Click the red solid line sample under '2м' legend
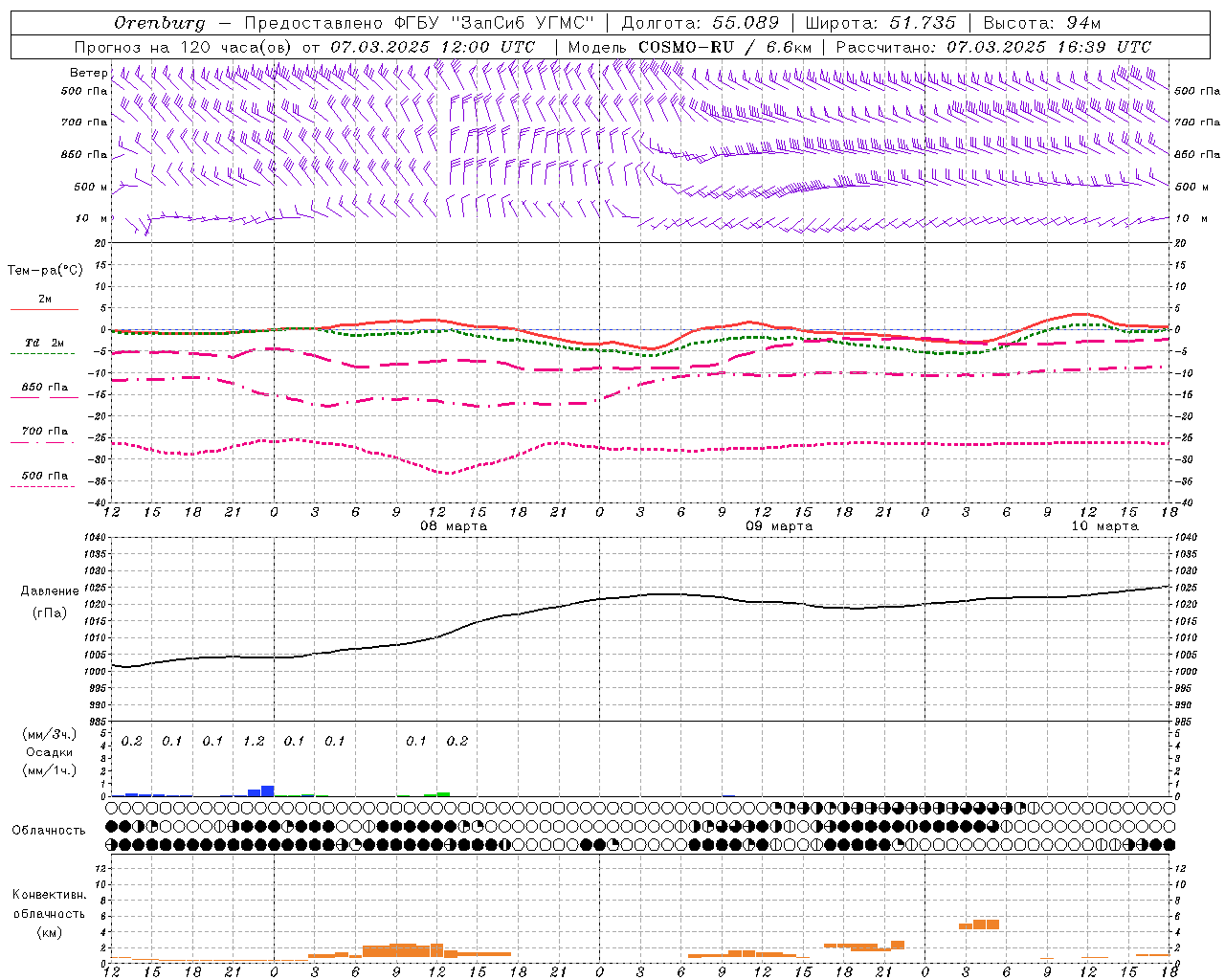Screen dimensions: 1225x980 point(44,309)
